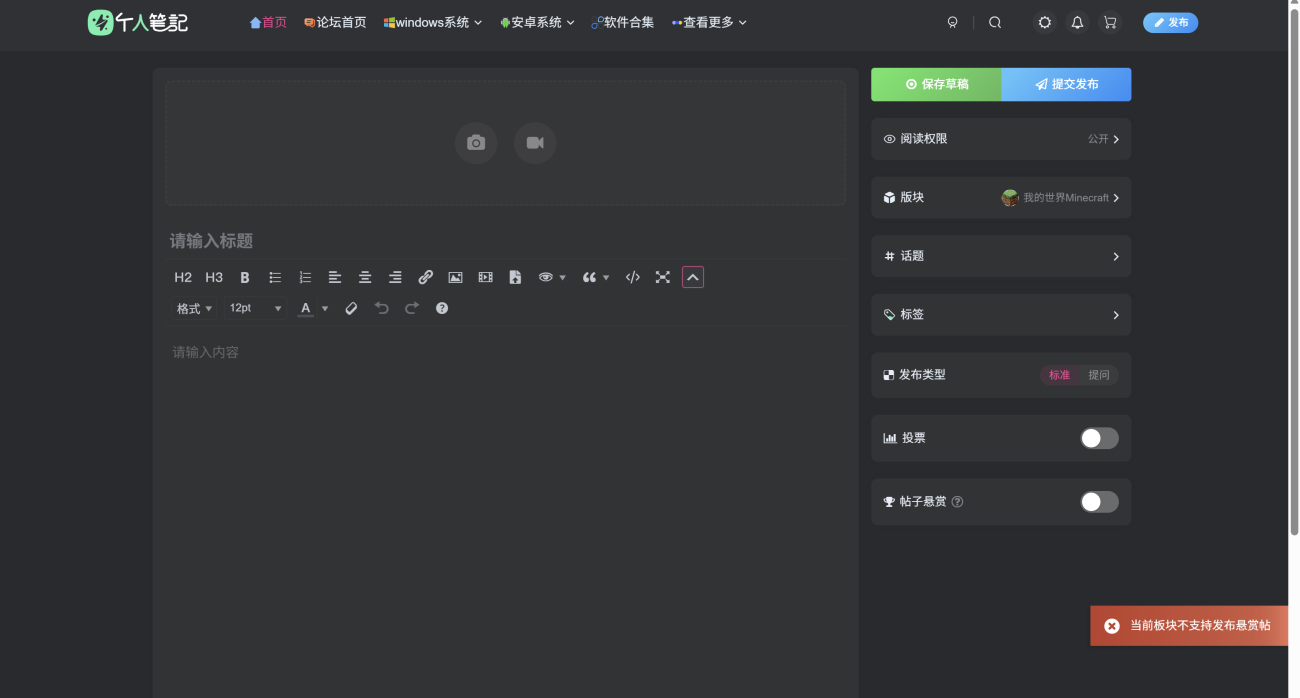1300x698 pixels.
Task: Open the shopping cart icon in header
Action: 1110,23
